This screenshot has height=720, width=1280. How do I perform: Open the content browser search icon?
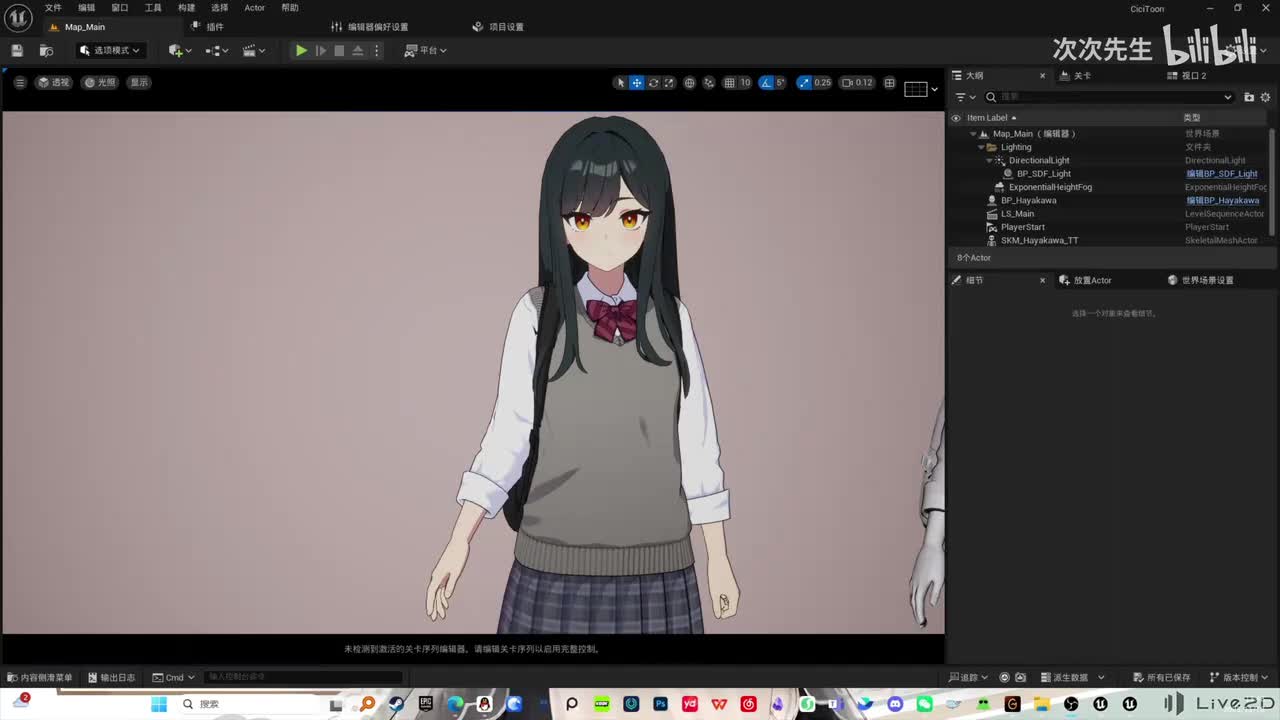coord(46,50)
